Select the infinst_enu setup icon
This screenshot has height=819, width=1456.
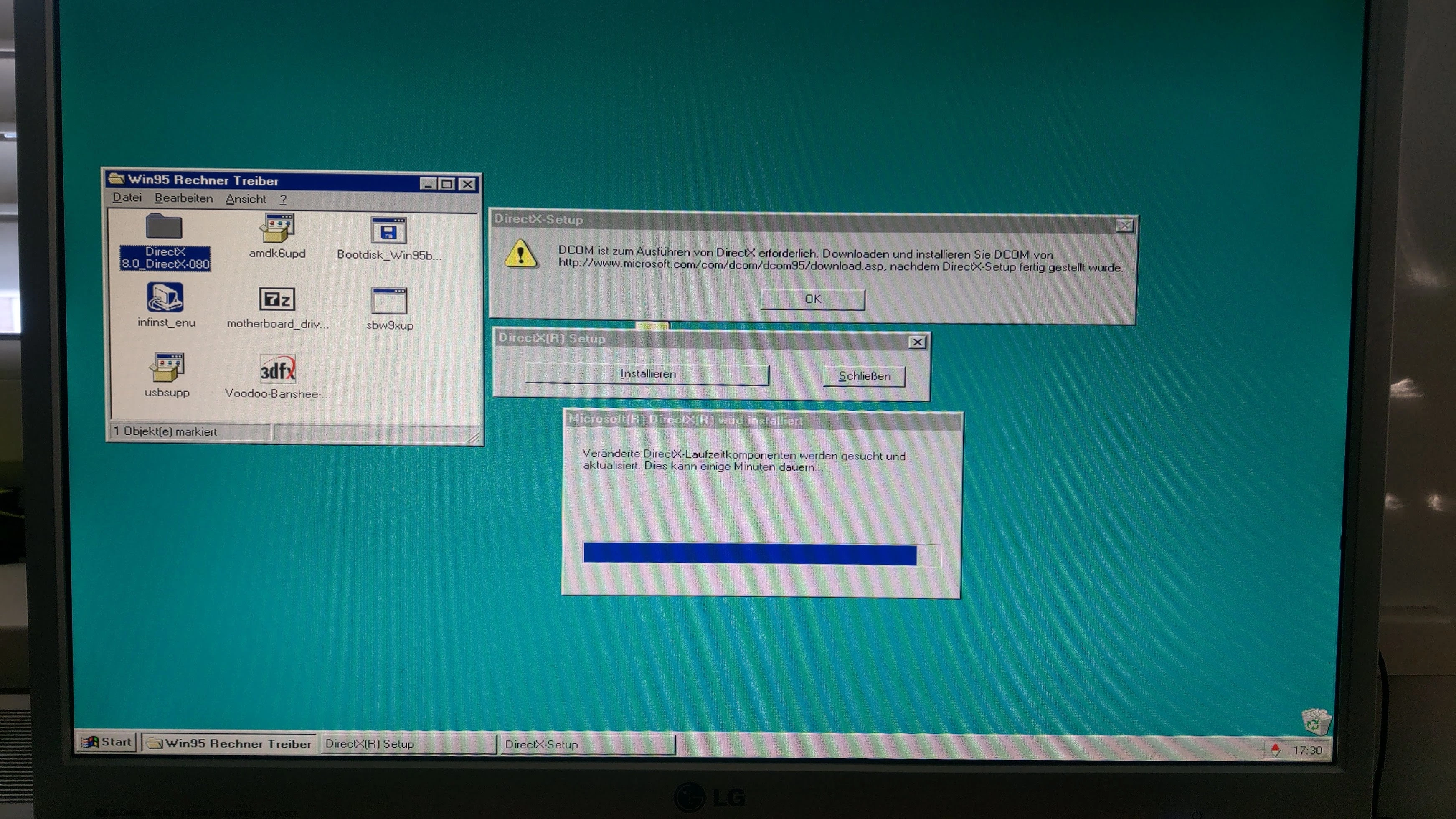tap(165, 298)
